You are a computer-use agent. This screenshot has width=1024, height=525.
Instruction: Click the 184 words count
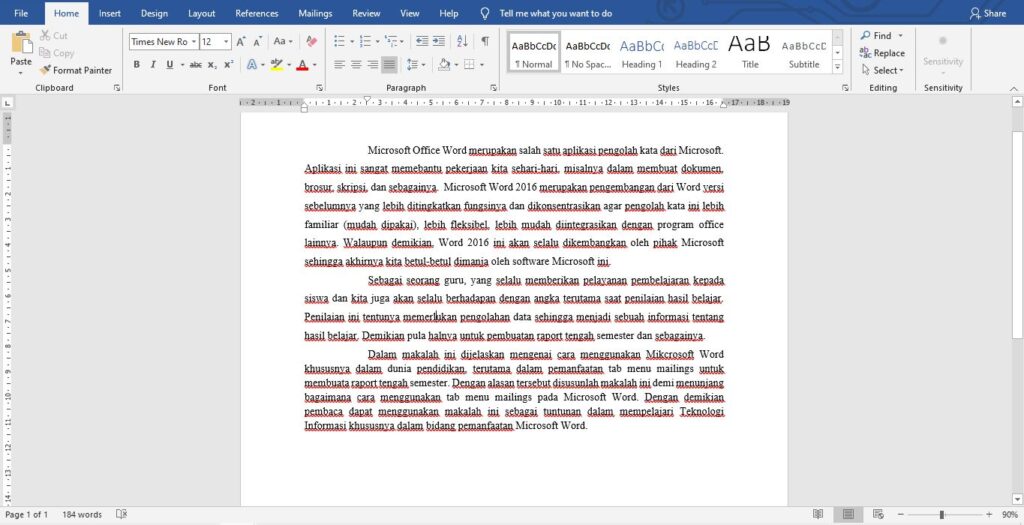(82, 515)
